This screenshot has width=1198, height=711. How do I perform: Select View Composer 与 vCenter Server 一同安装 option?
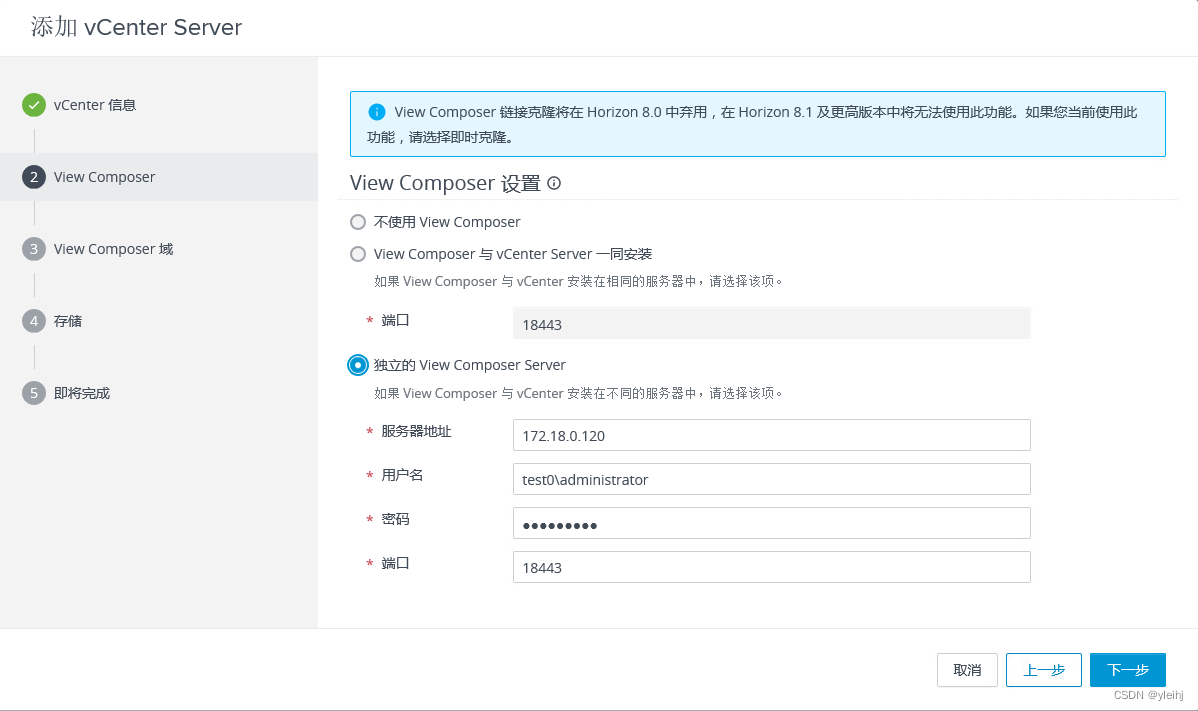point(358,254)
